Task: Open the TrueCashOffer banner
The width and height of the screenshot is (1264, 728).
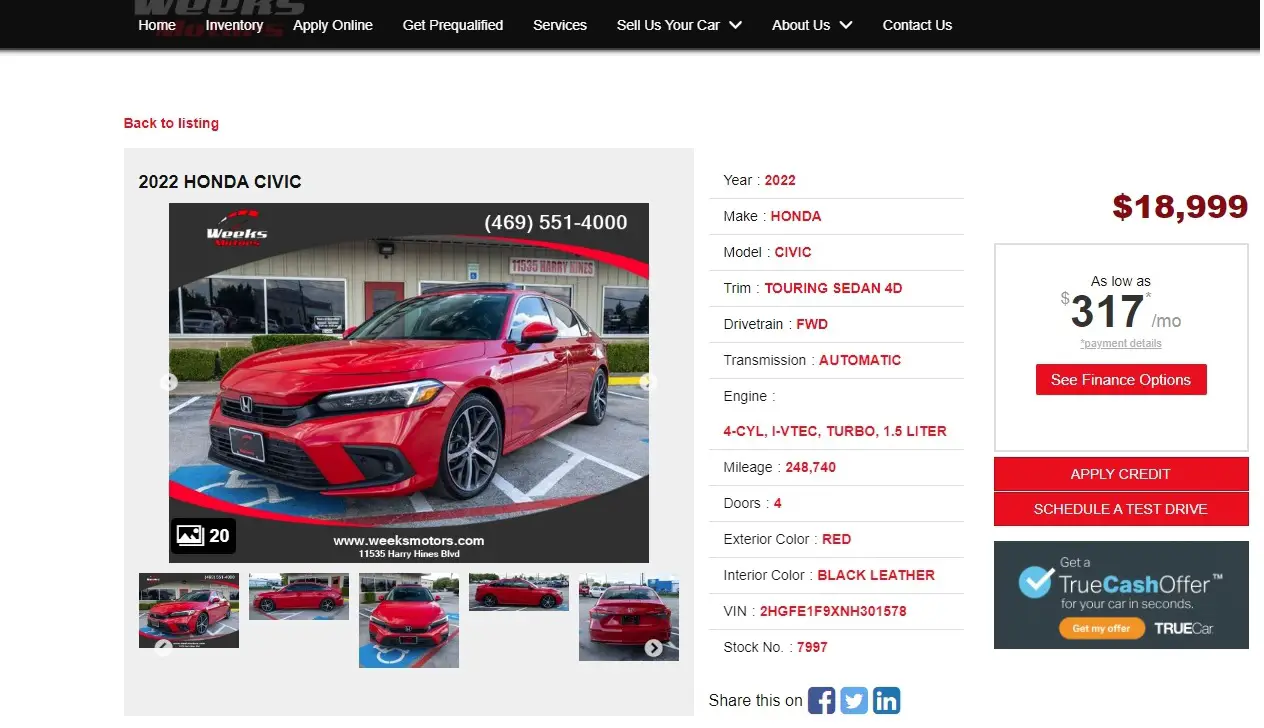Action: 1121,595
